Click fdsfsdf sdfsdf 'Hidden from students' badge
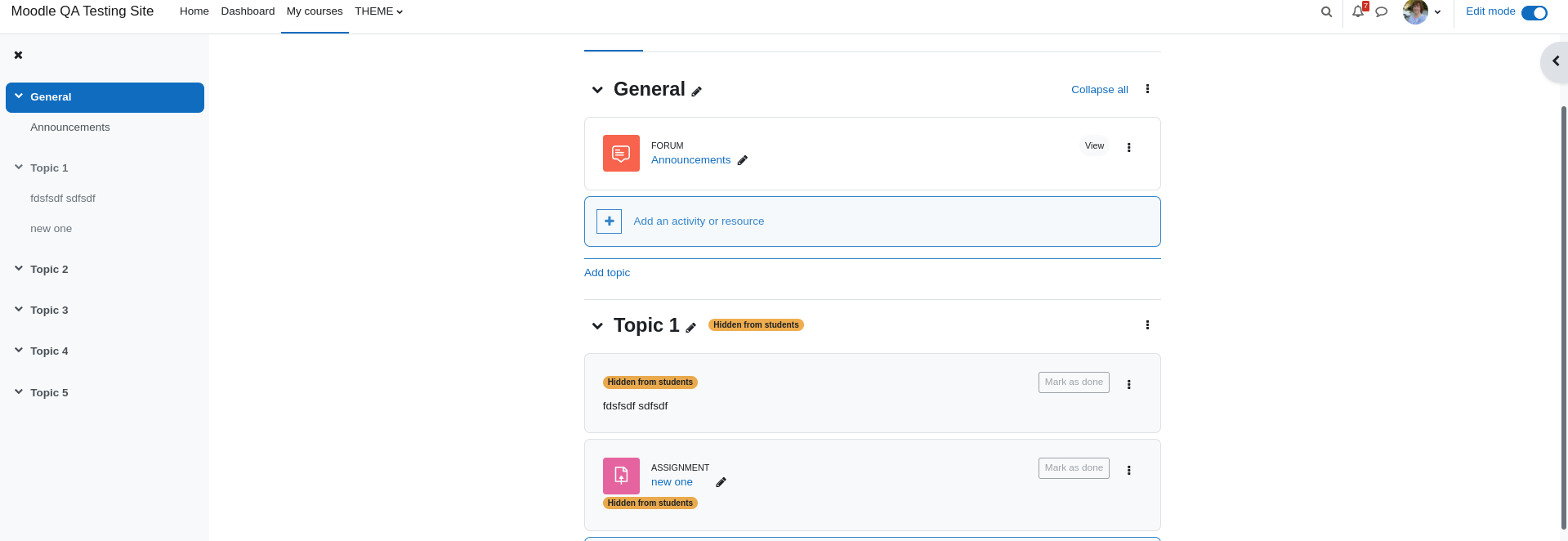 point(650,382)
